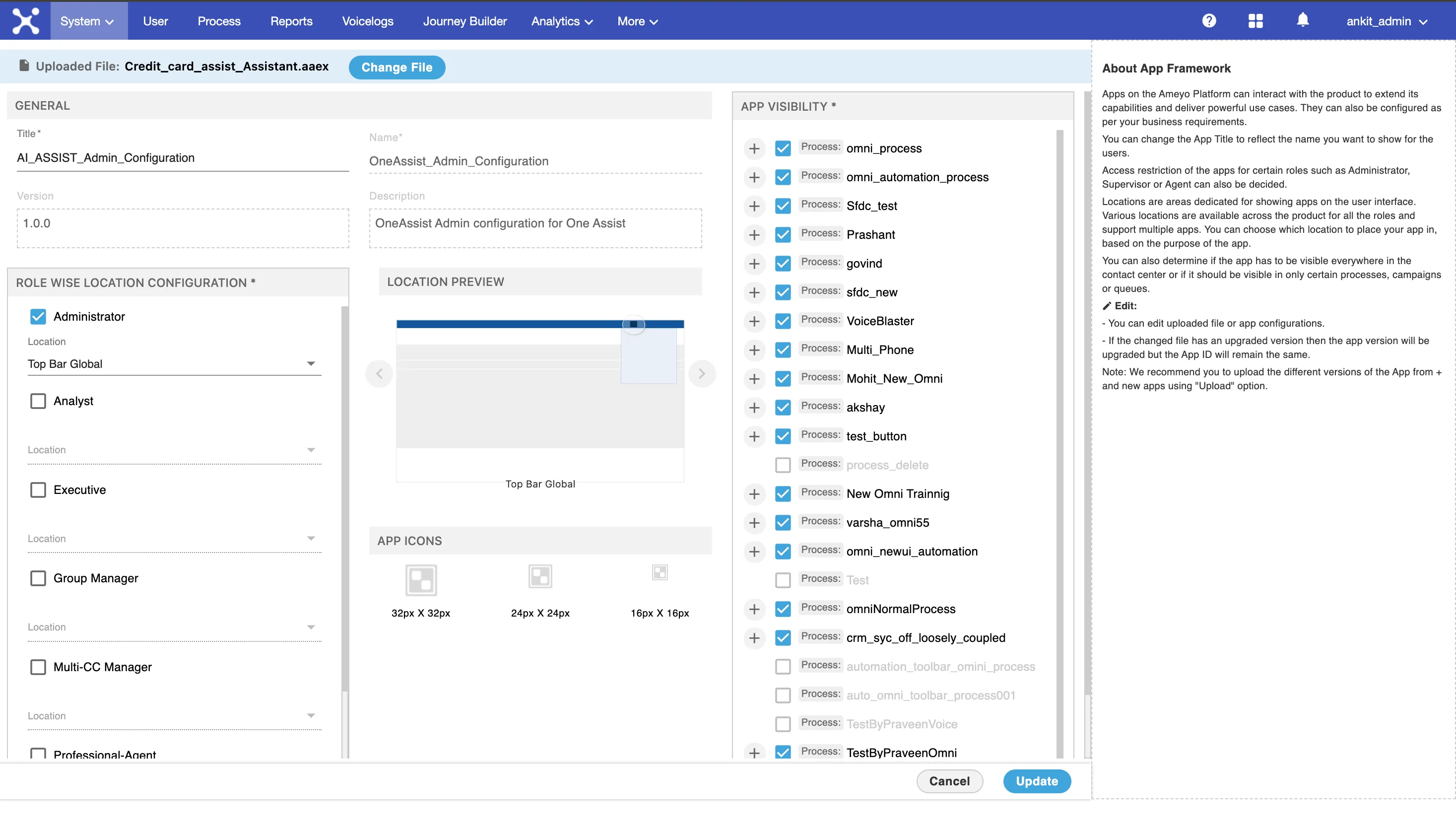Click the Top Bar Global preview thumbnail
The image size is (1456, 831).
coord(540,401)
